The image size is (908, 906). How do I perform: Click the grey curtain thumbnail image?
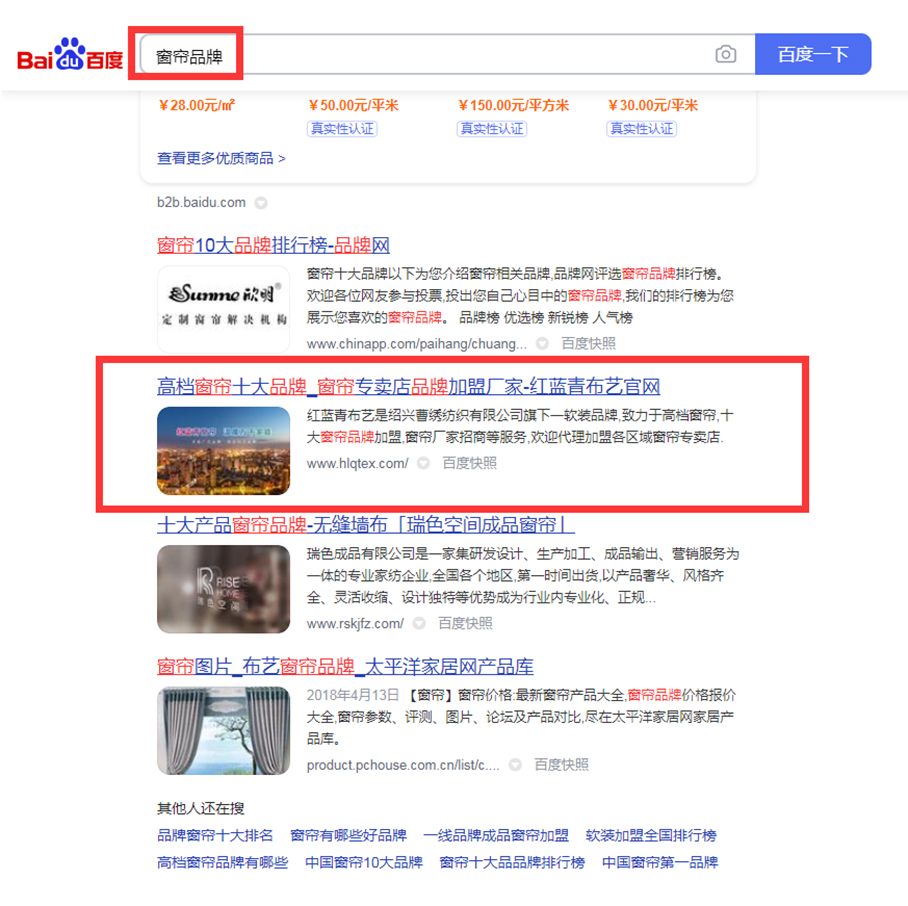tap(224, 731)
